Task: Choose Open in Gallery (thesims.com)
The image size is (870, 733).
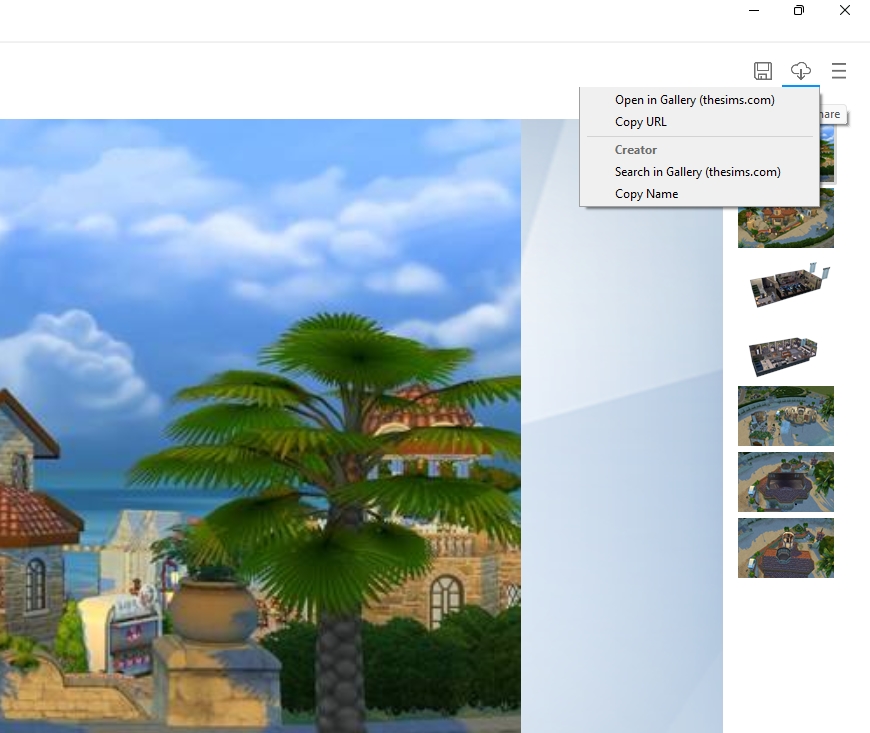Action: (695, 100)
